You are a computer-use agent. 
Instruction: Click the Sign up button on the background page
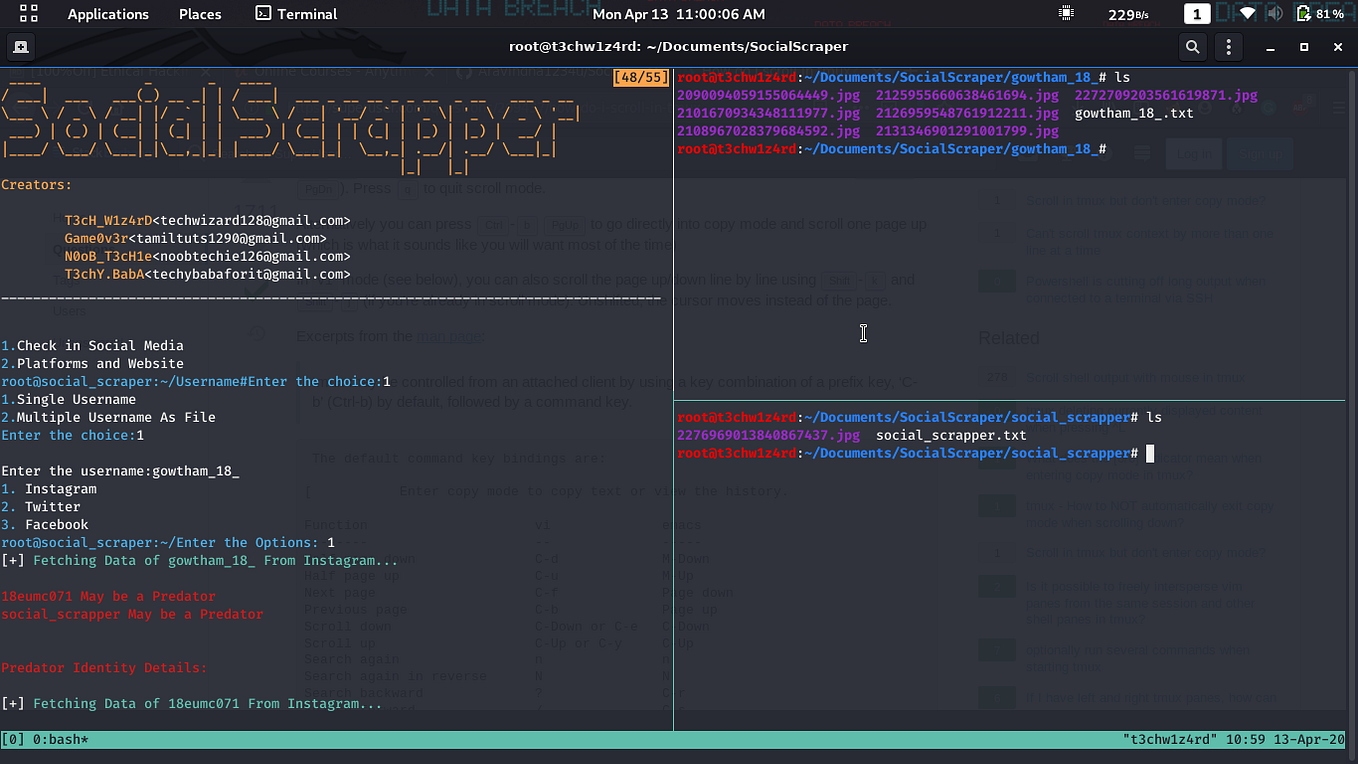(x=1260, y=153)
